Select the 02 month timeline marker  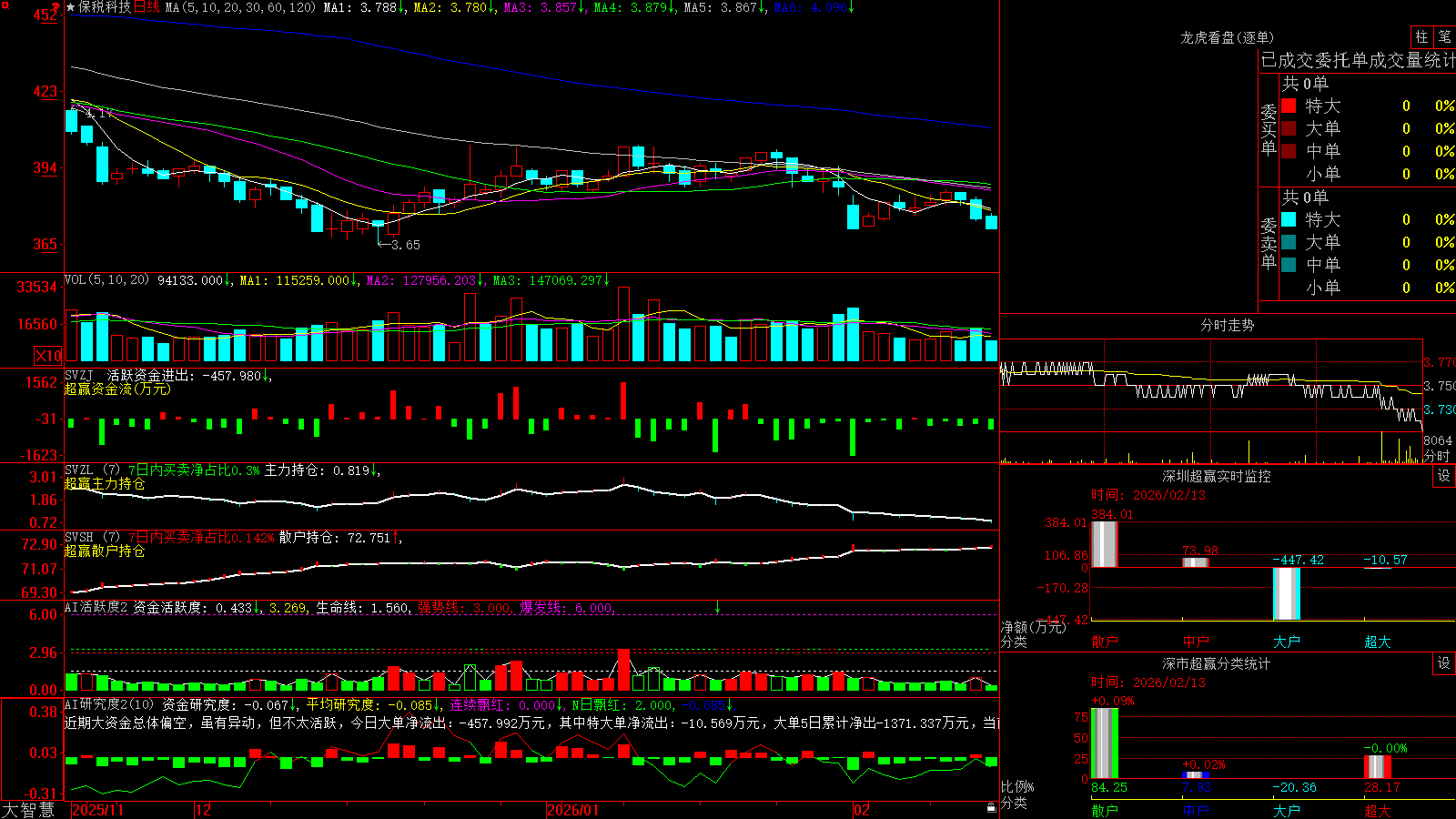click(x=862, y=810)
